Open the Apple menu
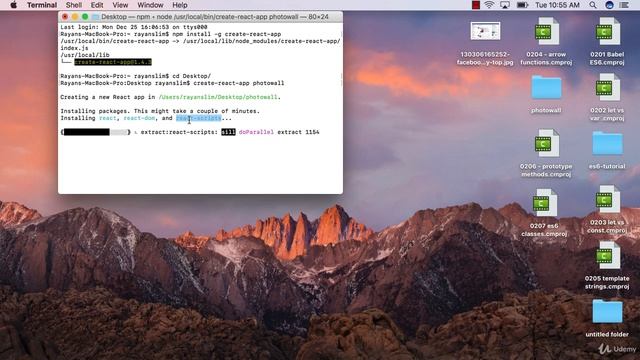Image resolution: width=640 pixels, height=360 pixels. click(x=13, y=5)
